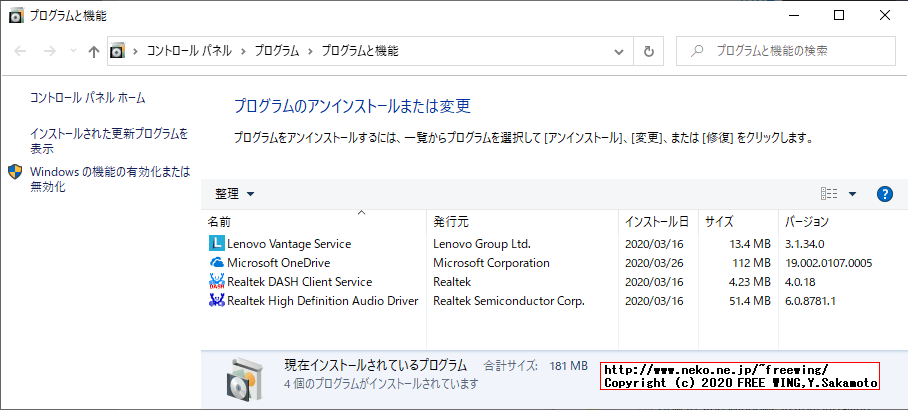908x410 pixels.
Task: Open help with the blue question mark icon
Action: coord(885,194)
